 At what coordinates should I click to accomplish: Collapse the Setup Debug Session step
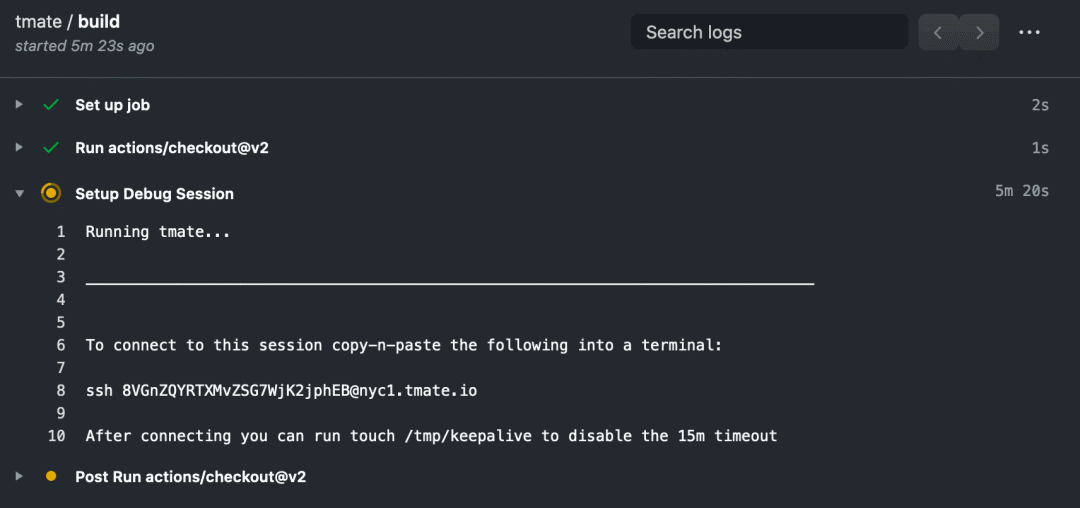[19, 194]
